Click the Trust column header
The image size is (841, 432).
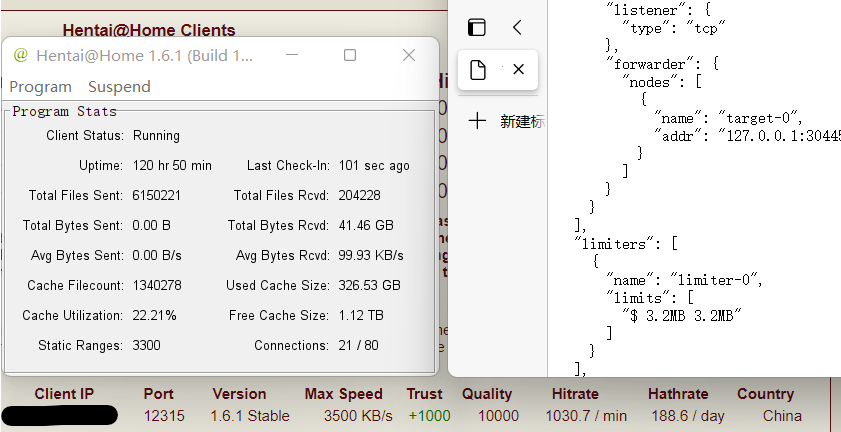coord(424,394)
